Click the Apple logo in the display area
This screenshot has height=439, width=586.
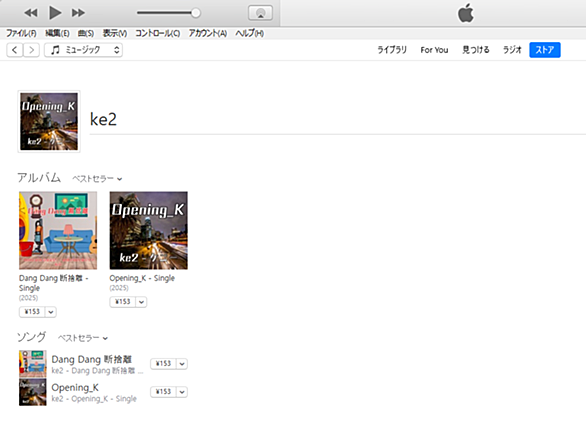click(x=466, y=13)
